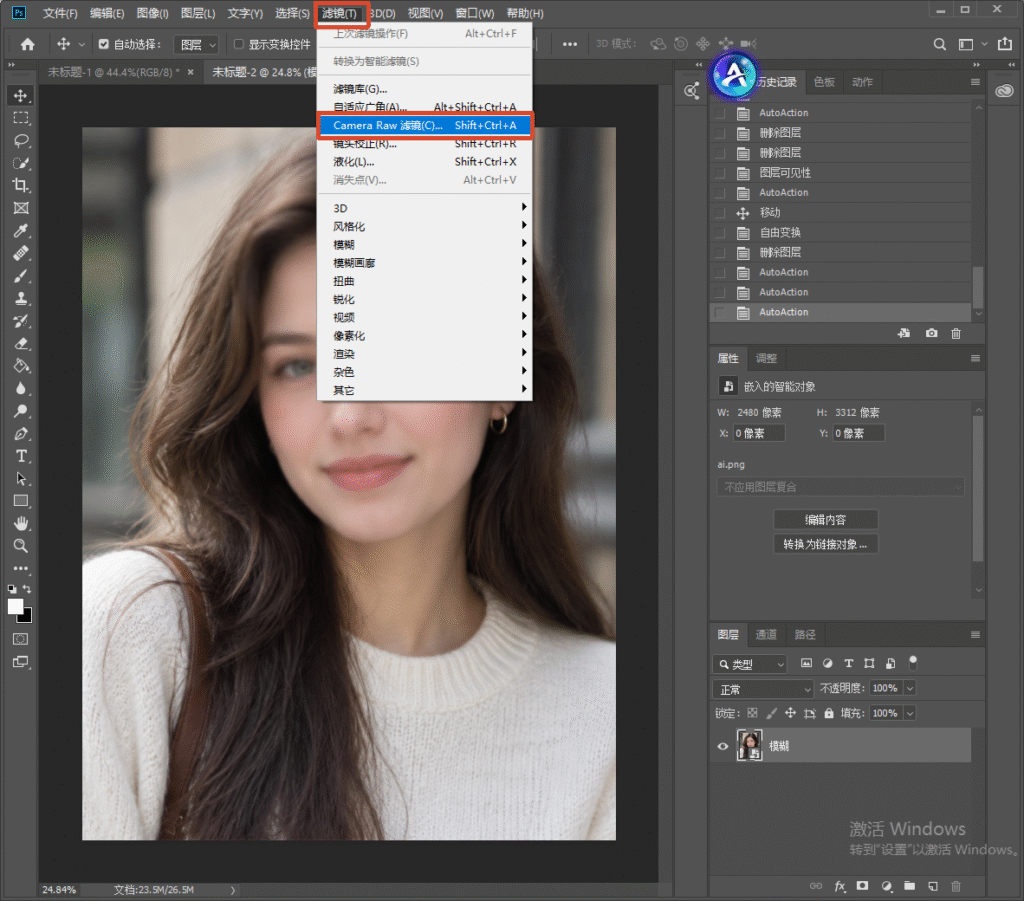Image resolution: width=1024 pixels, height=901 pixels.
Task: Choose Camera Raw 滤镜 menu entry
Action: click(424, 125)
